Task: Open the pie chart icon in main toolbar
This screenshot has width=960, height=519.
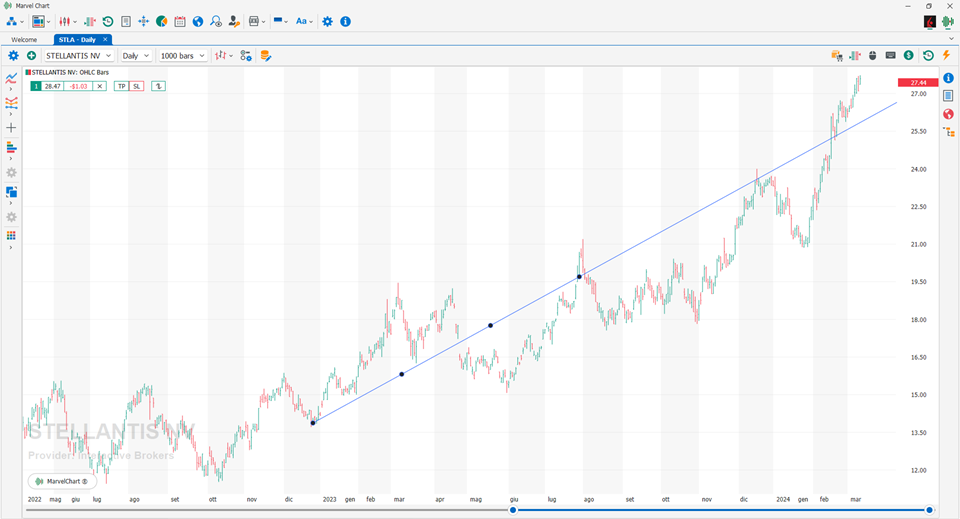Action: pos(162,21)
